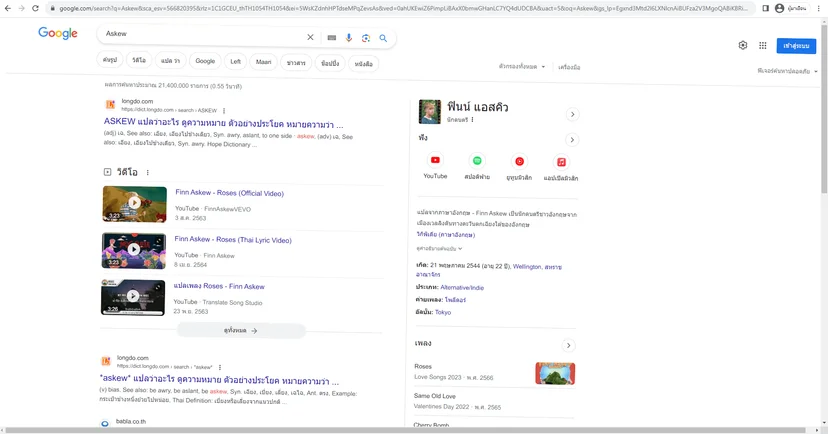Expand the songs section arrow
The width and height of the screenshot is (828, 434).
pyautogui.click(x=568, y=346)
